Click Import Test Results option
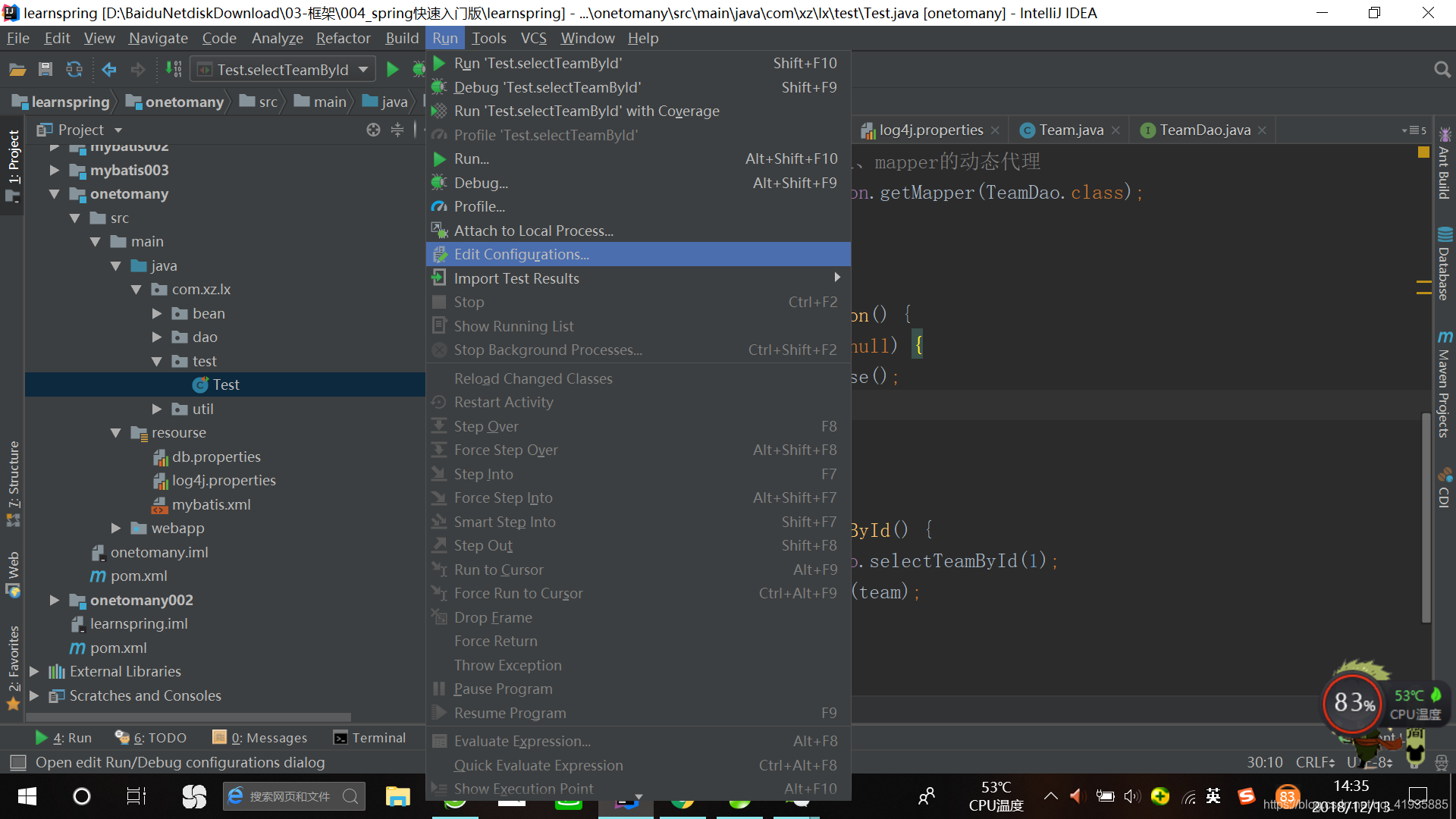The image size is (1456, 819). pos(517,277)
